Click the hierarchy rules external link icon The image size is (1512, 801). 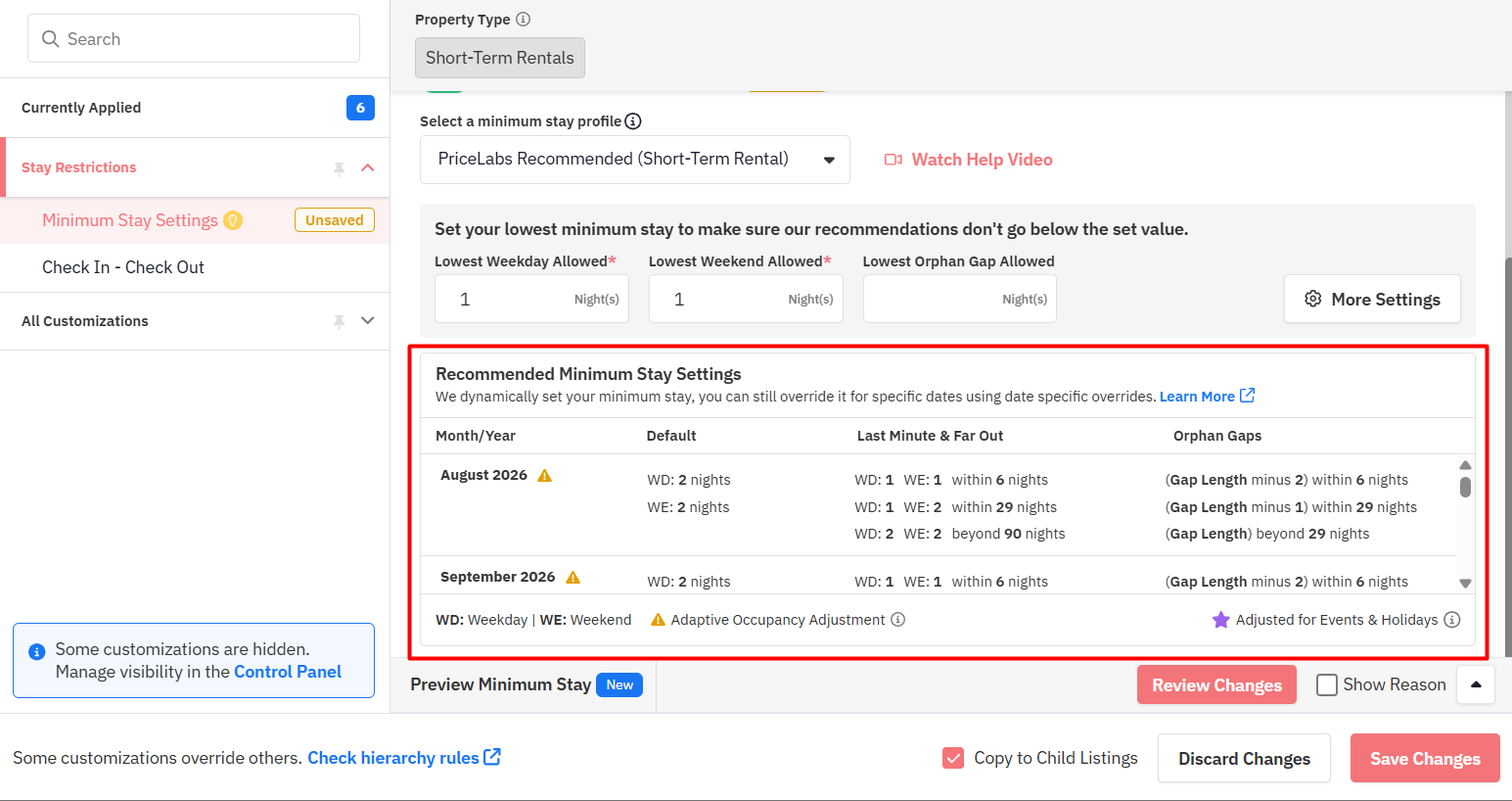[492, 757]
